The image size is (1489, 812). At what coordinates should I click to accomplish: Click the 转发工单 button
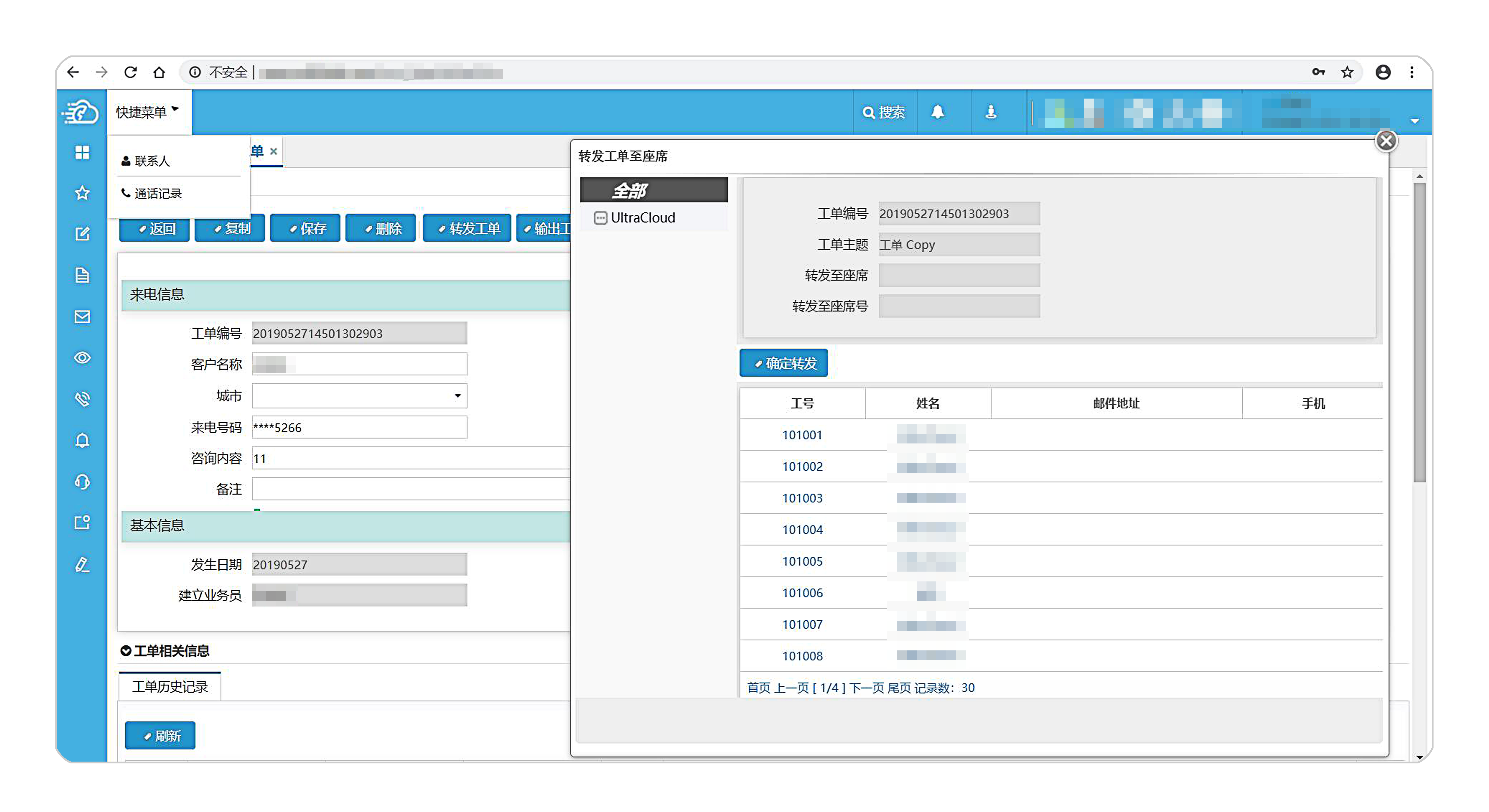(467, 228)
